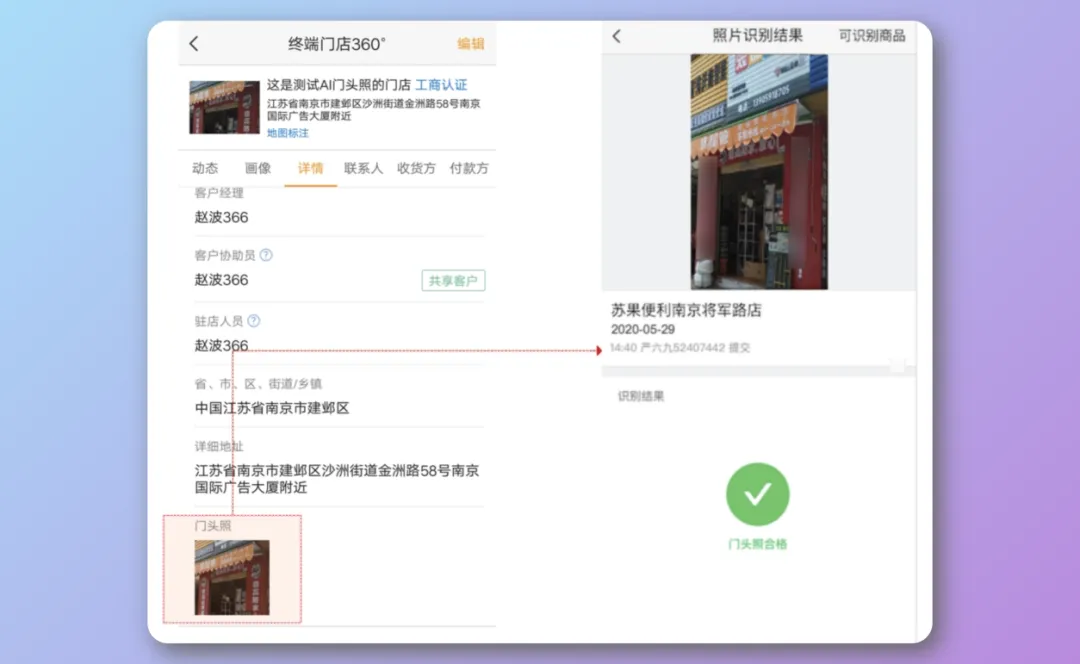This screenshot has height=664, width=1080.
Task: Tap the 中国江苏省南京市建邺区 region value
Action: point(272,408)
